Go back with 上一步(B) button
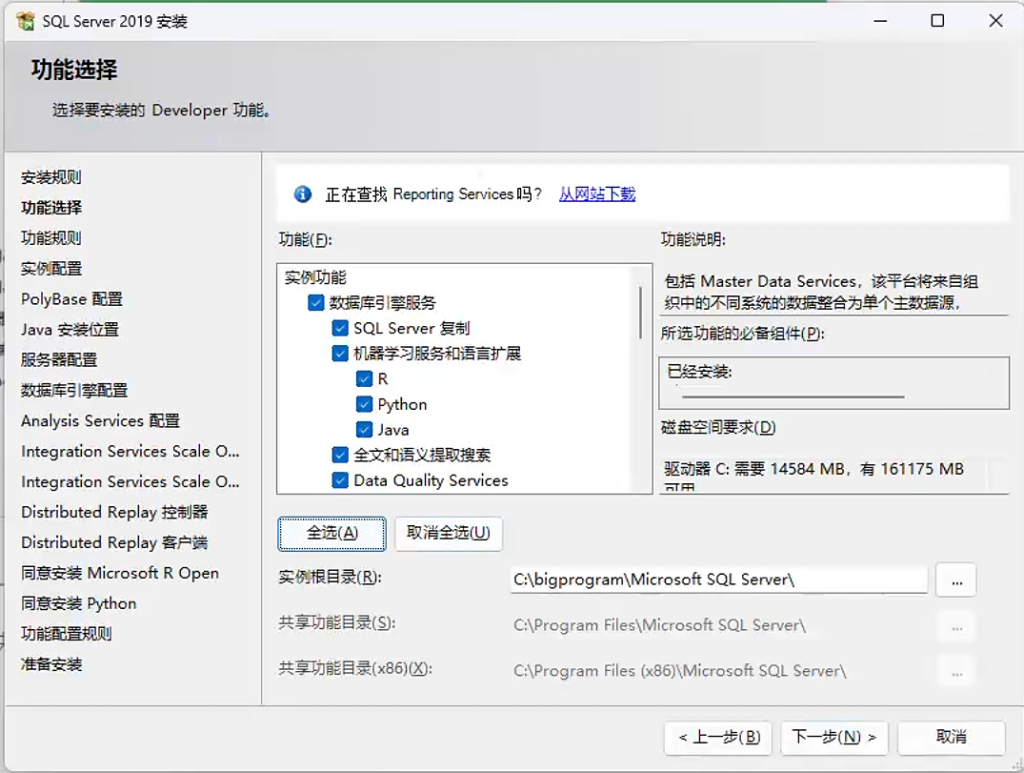 [718, 738]
